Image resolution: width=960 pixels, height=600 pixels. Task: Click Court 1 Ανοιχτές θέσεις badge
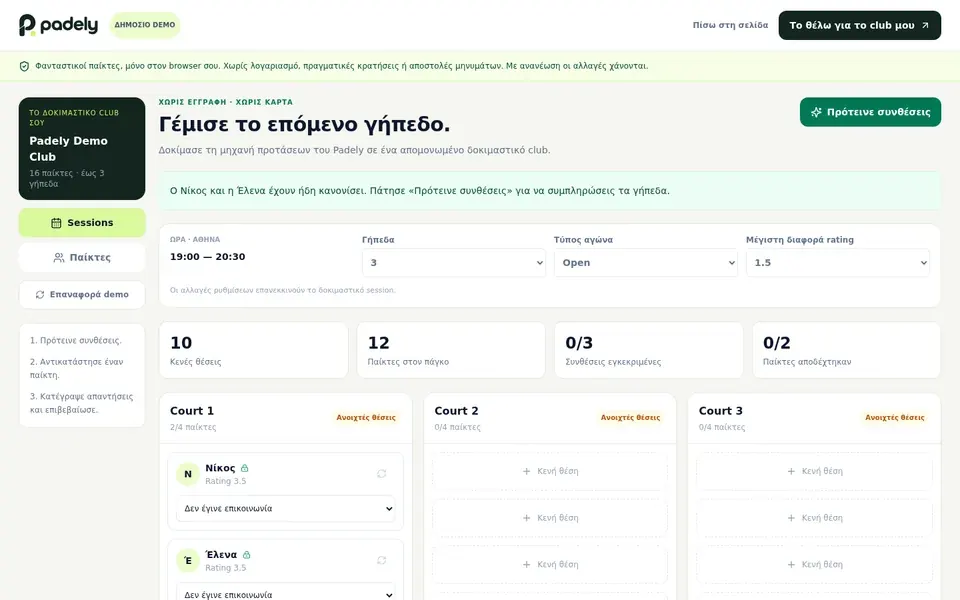(366, 418)
